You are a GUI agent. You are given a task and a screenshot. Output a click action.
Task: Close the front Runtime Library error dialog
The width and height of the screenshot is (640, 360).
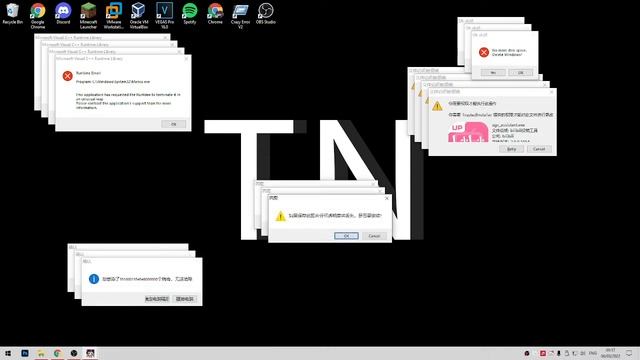(x=186, y=59)
